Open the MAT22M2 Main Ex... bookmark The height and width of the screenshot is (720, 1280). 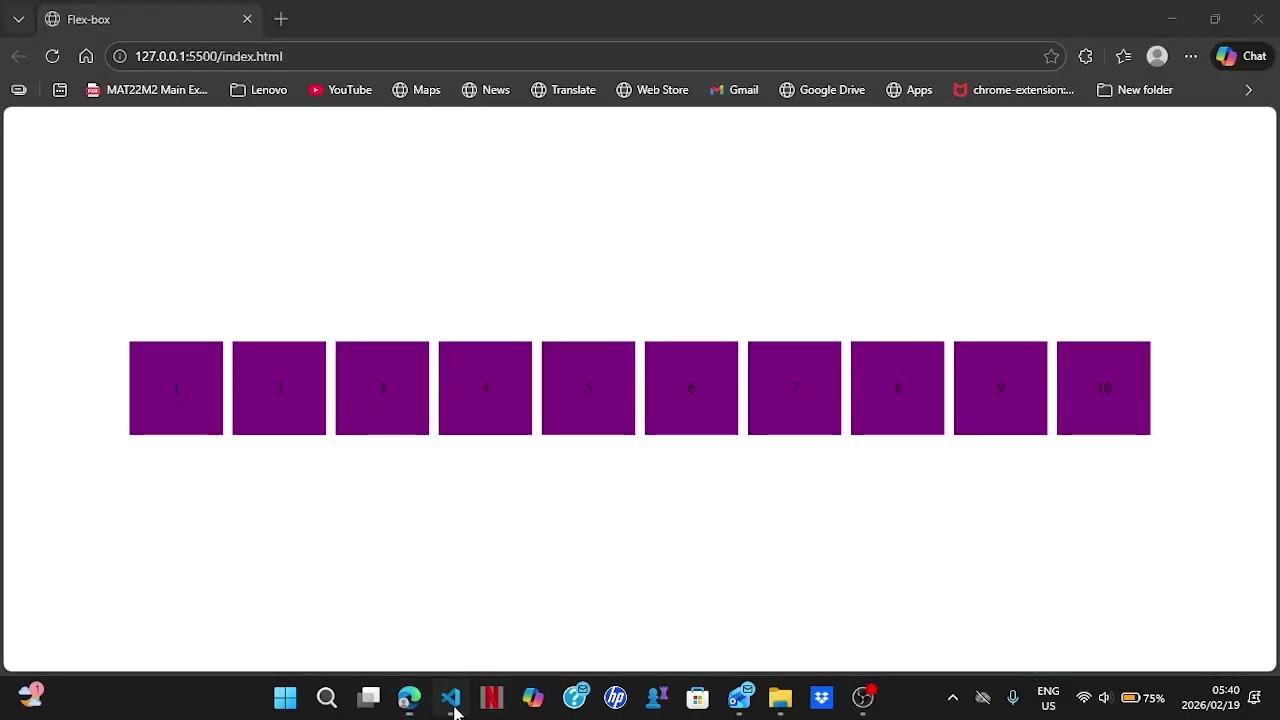147,90
